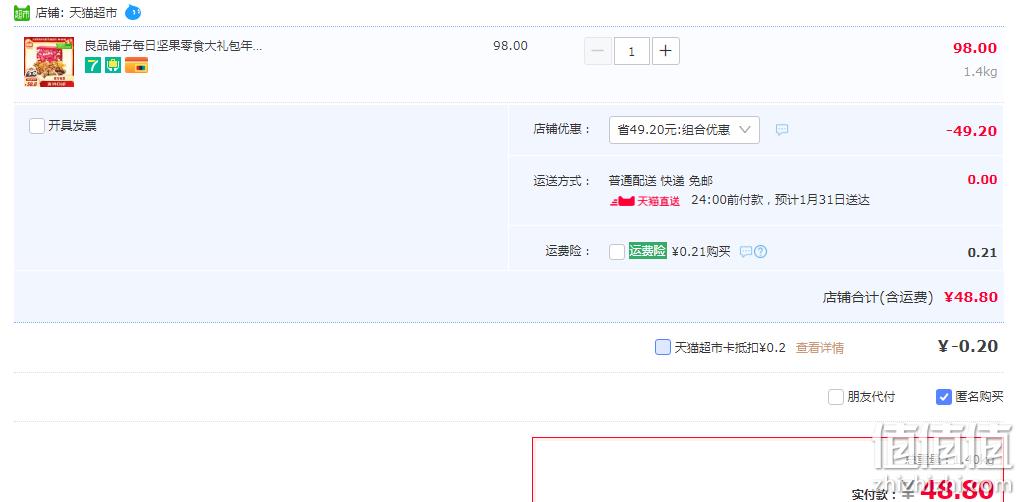Click the -49.20 discount amount
Viewport: 1022px width, 502px height.
971,131
